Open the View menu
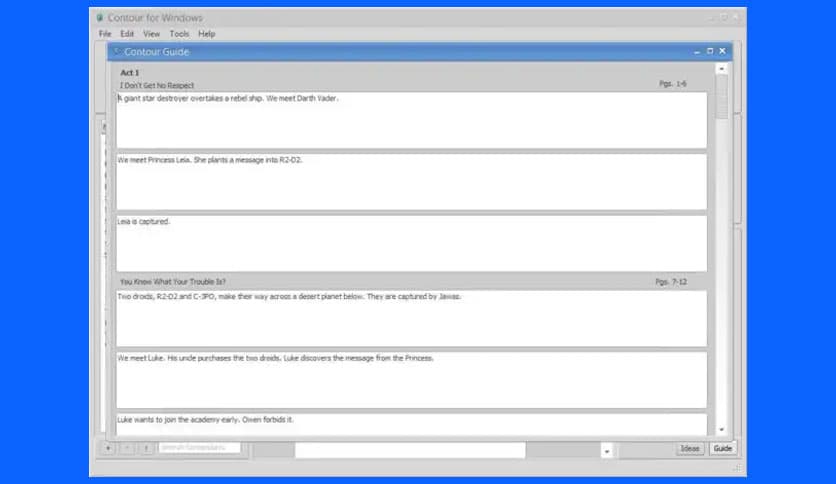Screen dimensions: 836x484 [151, 34]
